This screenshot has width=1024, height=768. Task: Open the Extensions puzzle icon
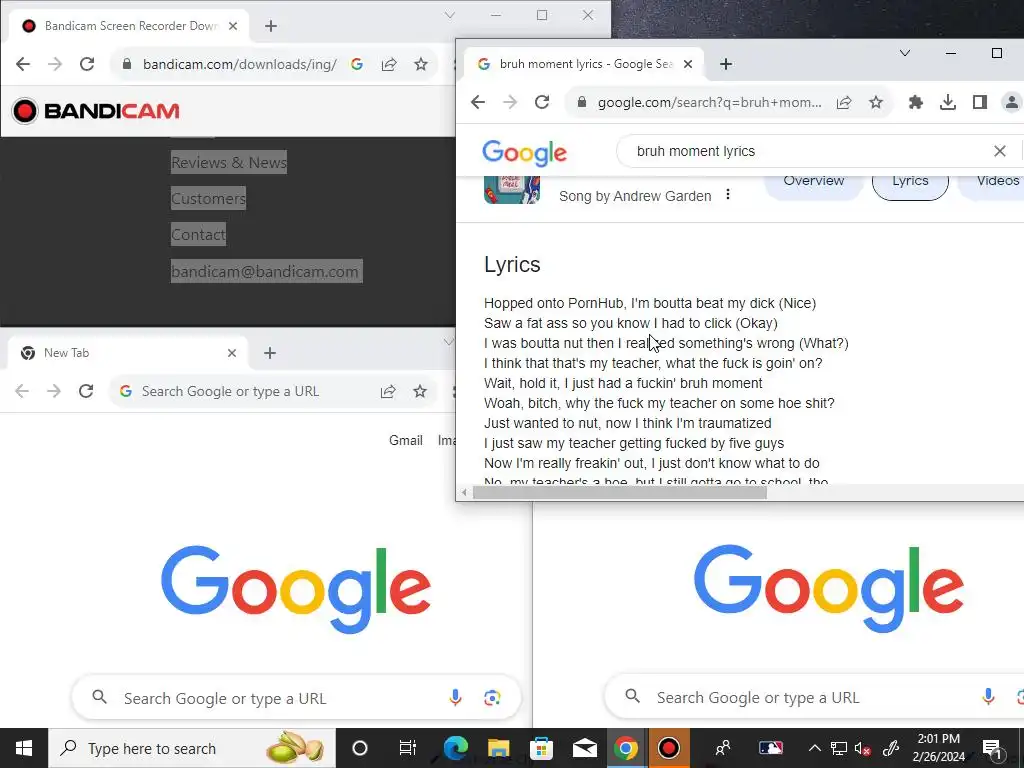[916, 102]
